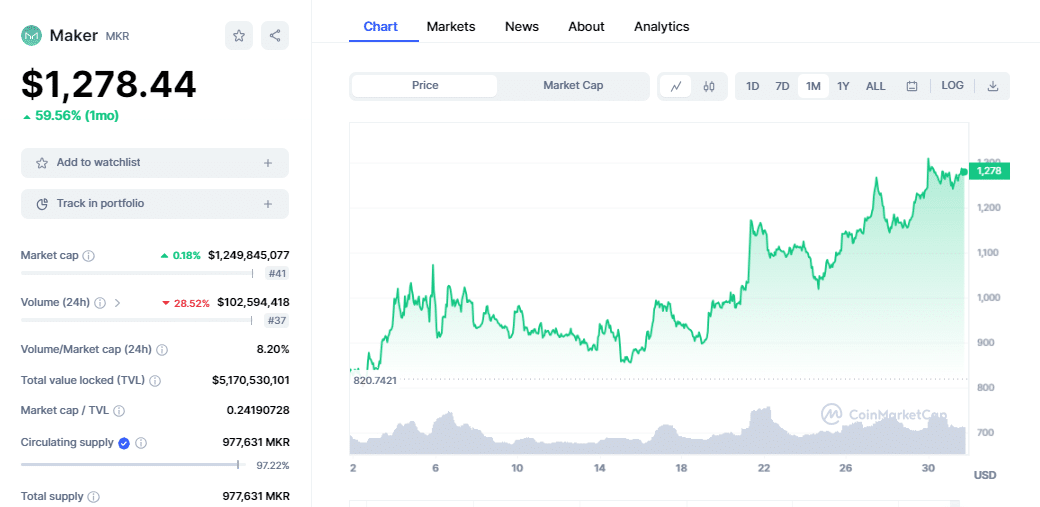
Task: Click the USD axis currency label
Action: [985, 475]
